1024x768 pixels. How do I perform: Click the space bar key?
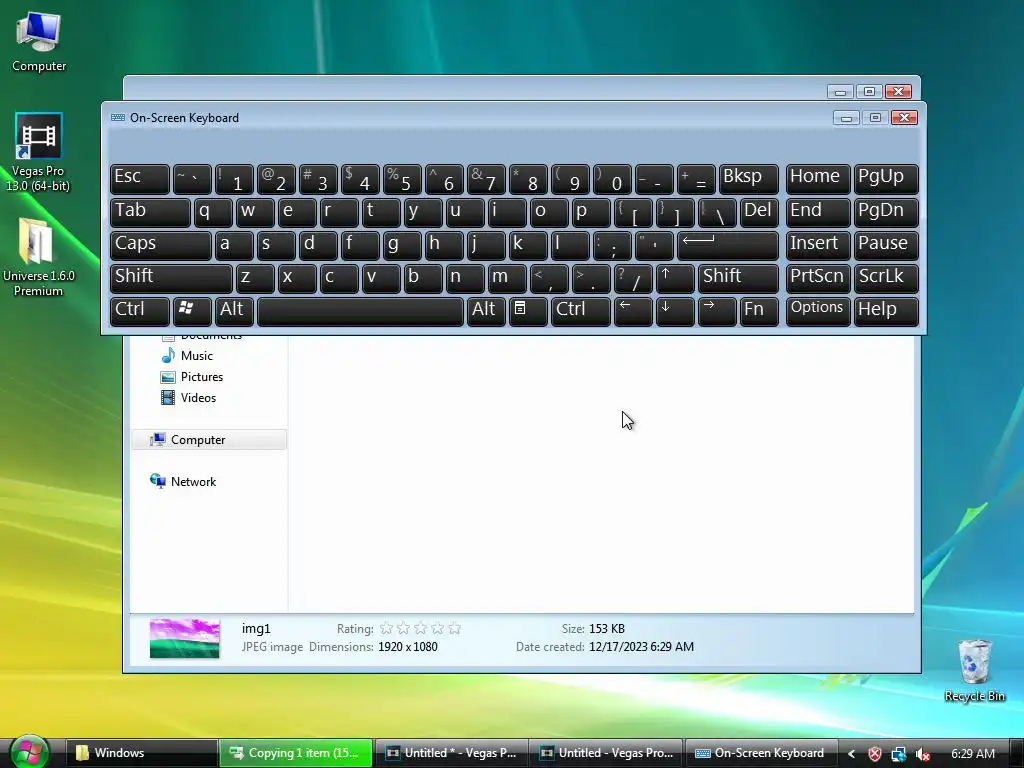click(360, 310)
